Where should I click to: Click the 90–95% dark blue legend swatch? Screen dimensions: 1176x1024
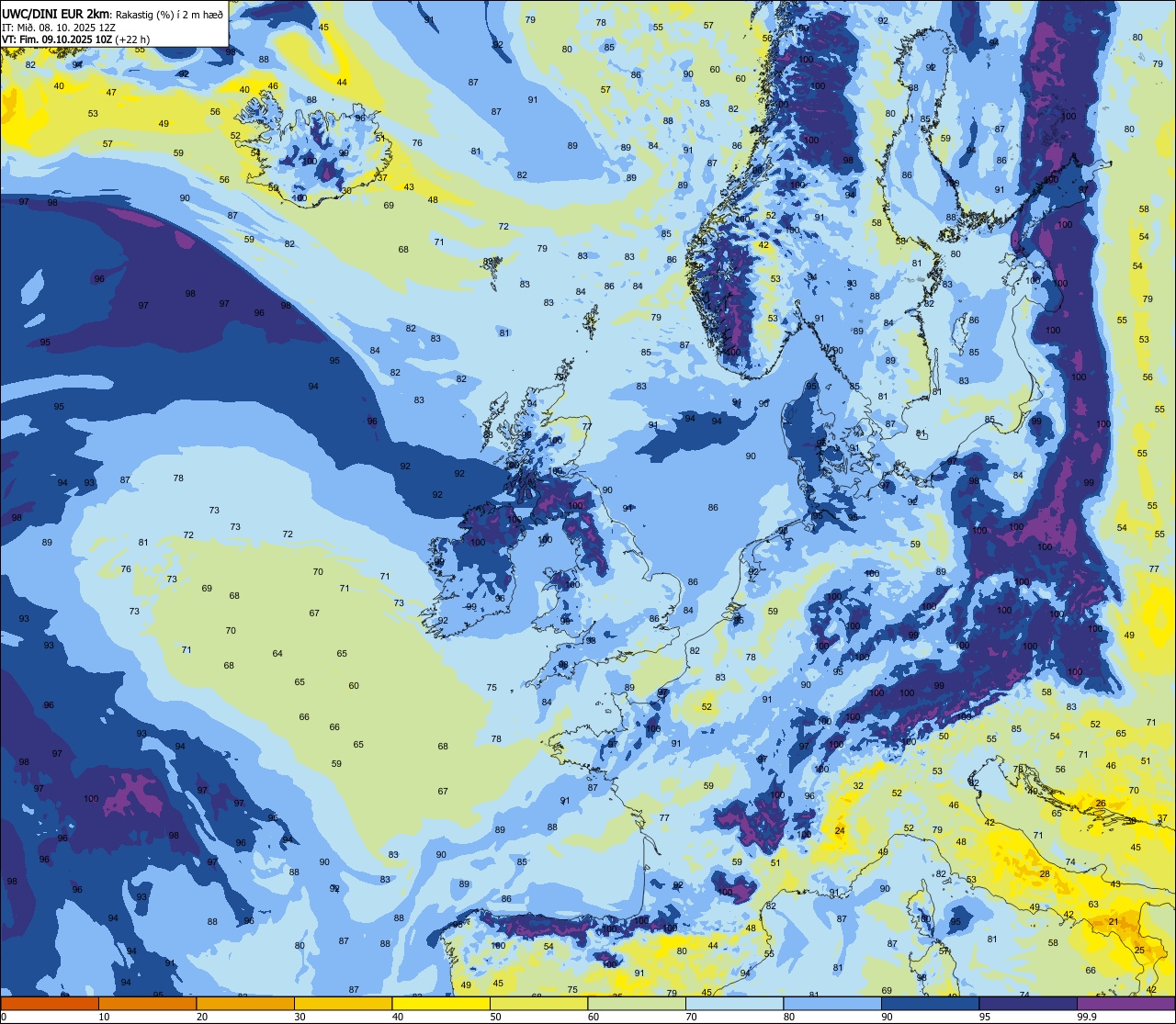[x=930, y=1003]
